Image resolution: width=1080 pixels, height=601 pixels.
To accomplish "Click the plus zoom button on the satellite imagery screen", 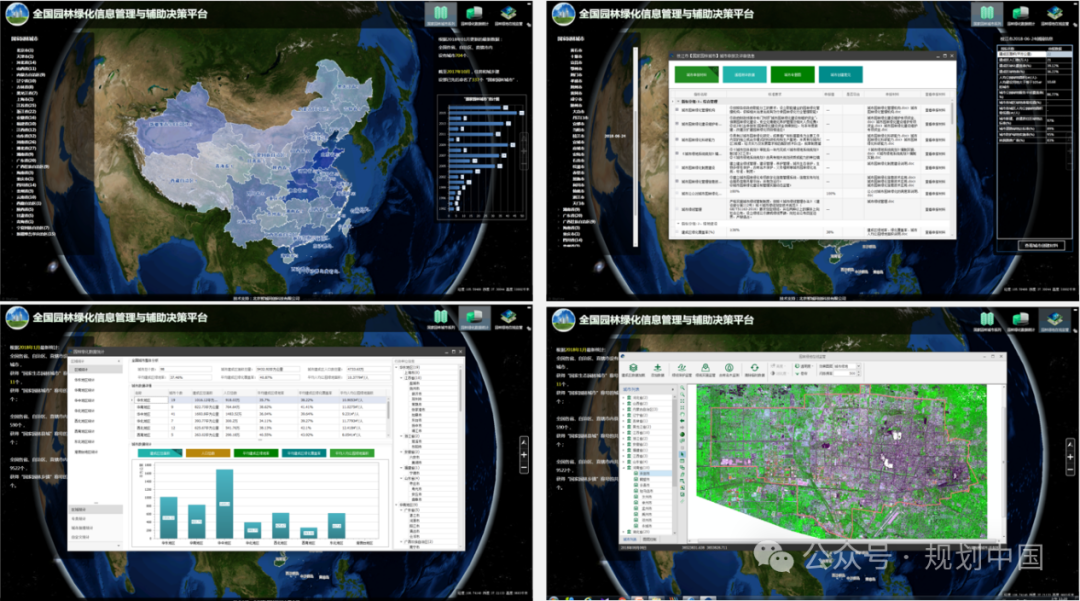I will click(x=1070, y=457).
